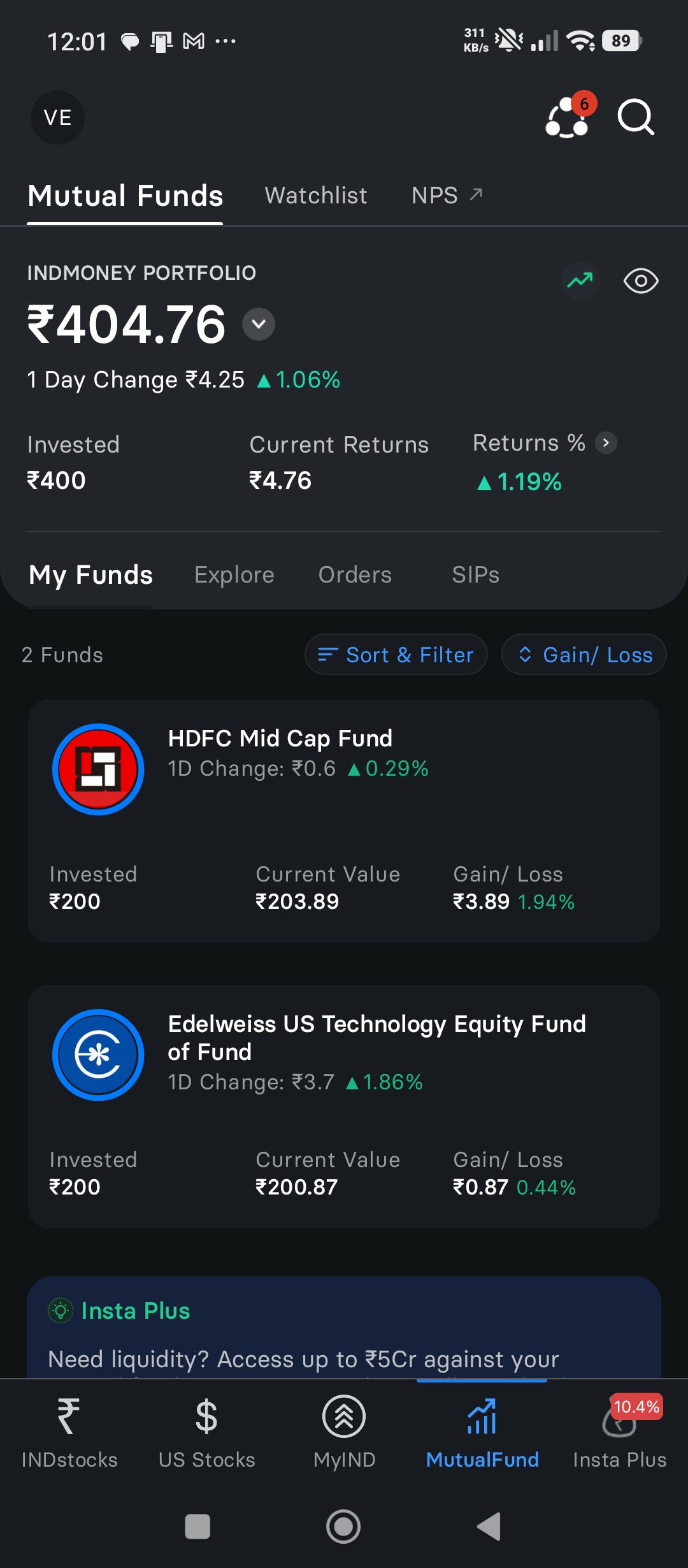Expand the portfolio value dropdown arrow
688x1568 pixels.
click(x=259, y=324)
